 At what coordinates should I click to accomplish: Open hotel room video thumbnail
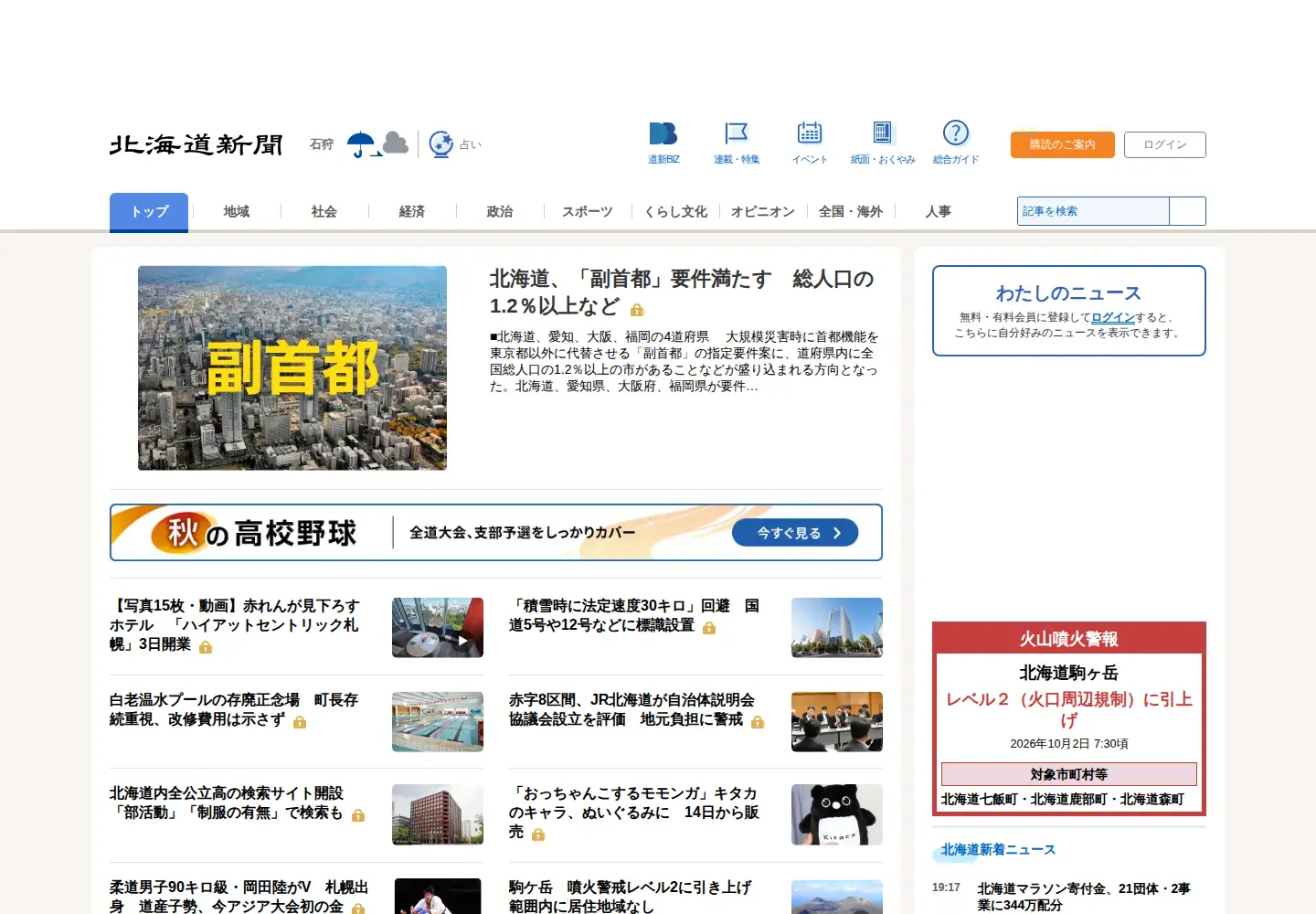[x=438, y=628]
